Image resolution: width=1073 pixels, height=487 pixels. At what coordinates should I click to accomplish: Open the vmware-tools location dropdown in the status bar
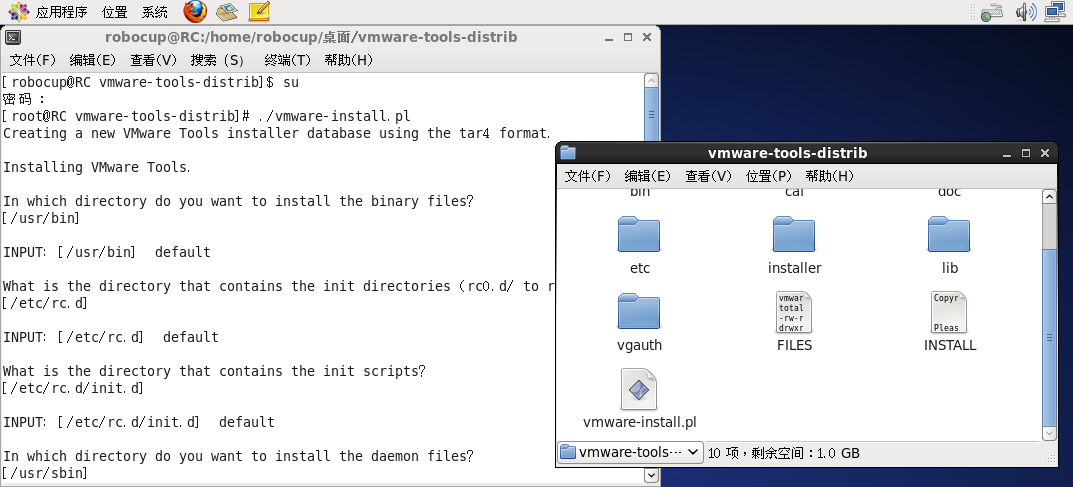point(630,452)
